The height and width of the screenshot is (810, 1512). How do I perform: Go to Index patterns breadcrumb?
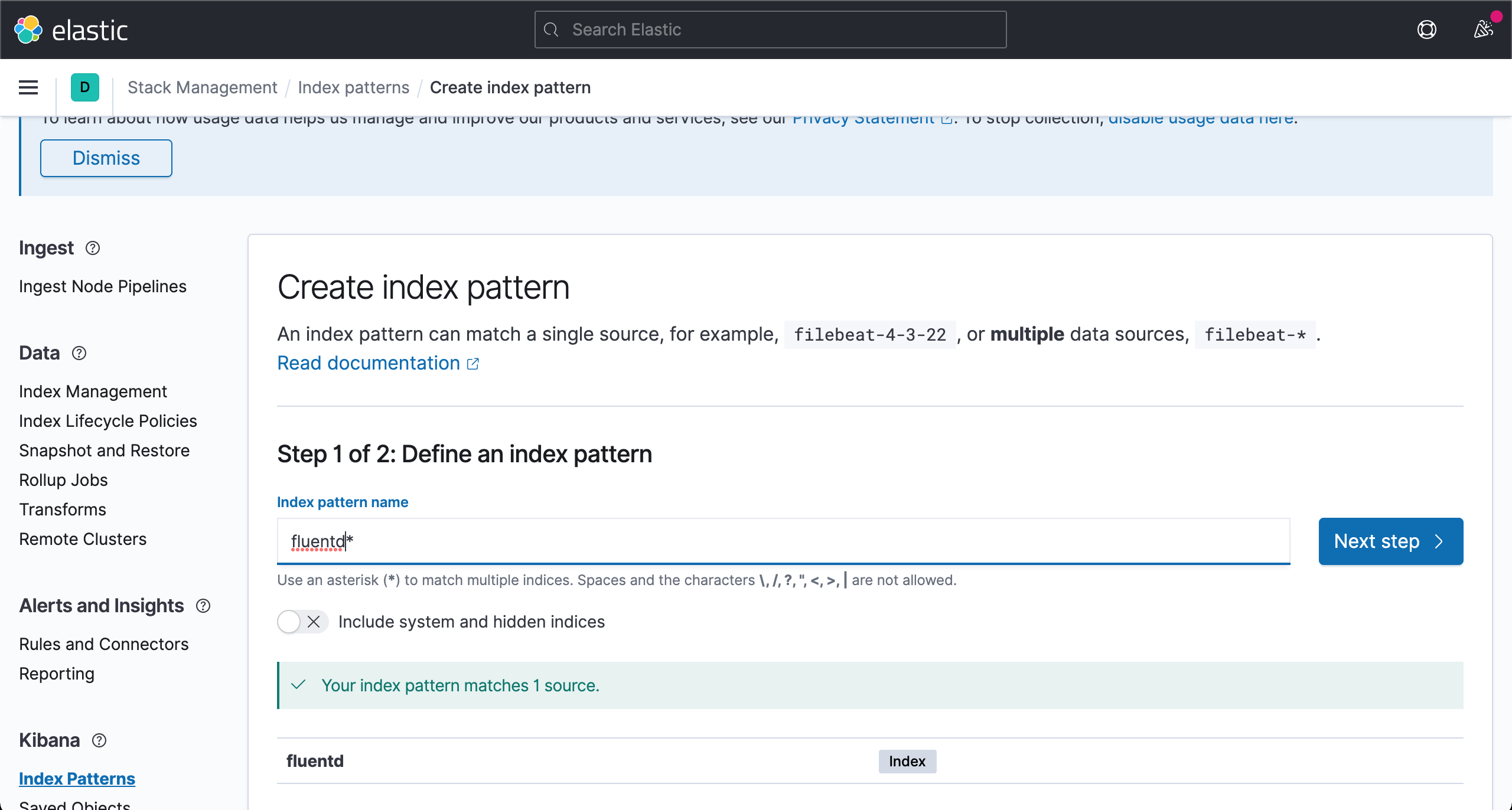(x=353, y=87)
